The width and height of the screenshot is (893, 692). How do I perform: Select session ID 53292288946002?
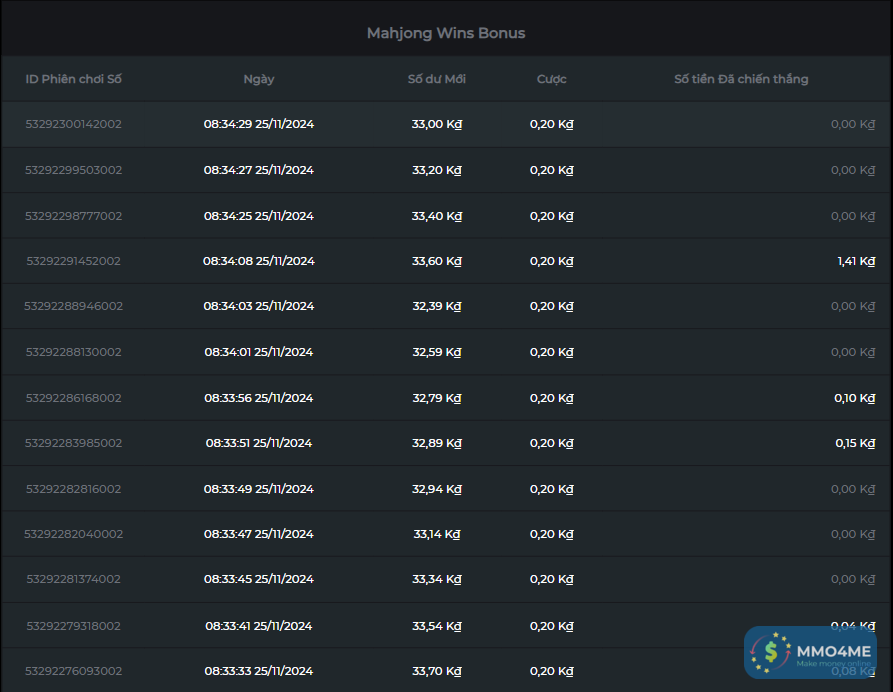coord(74,306)
